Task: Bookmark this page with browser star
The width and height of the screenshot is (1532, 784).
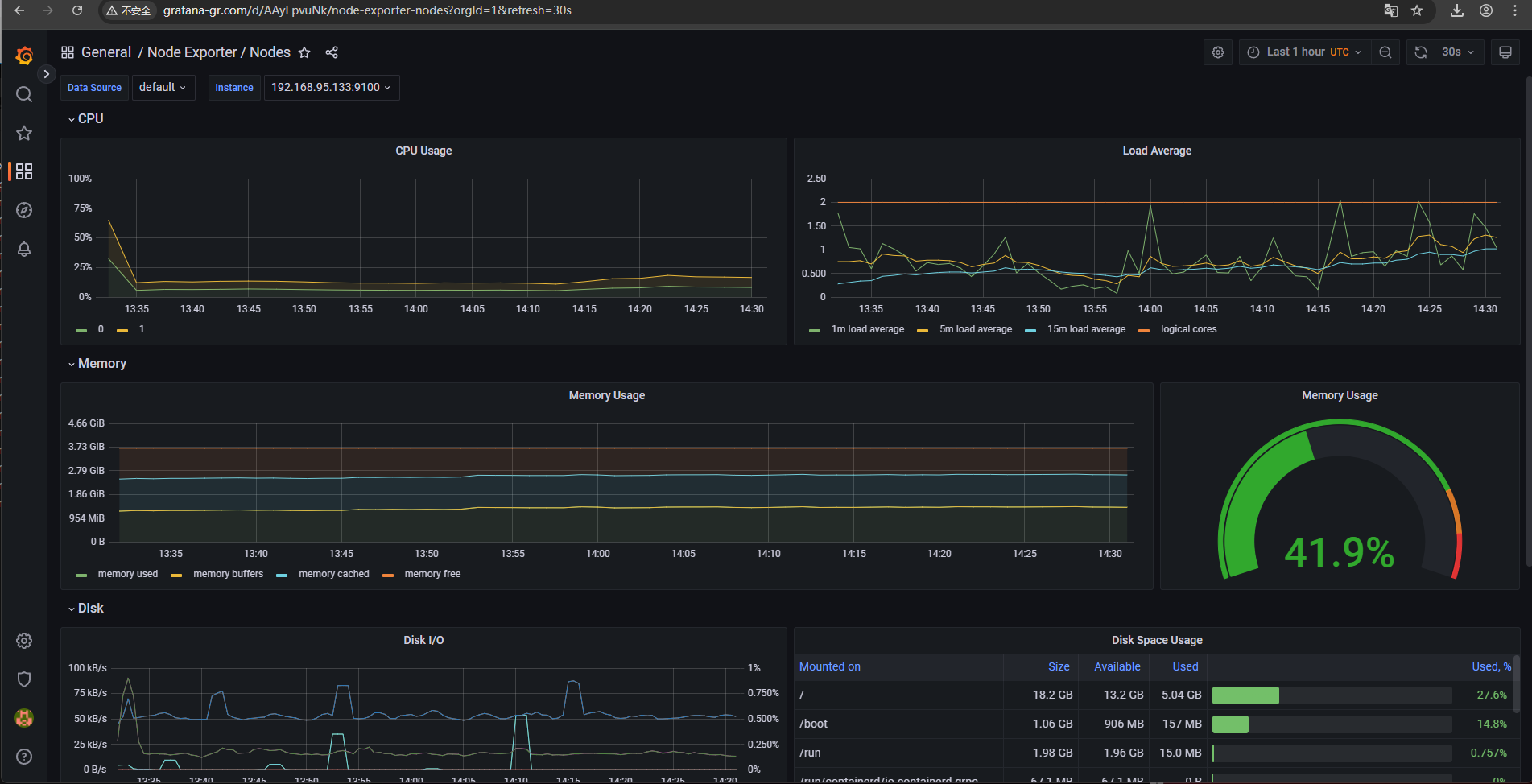Action: click(1417, 10)
